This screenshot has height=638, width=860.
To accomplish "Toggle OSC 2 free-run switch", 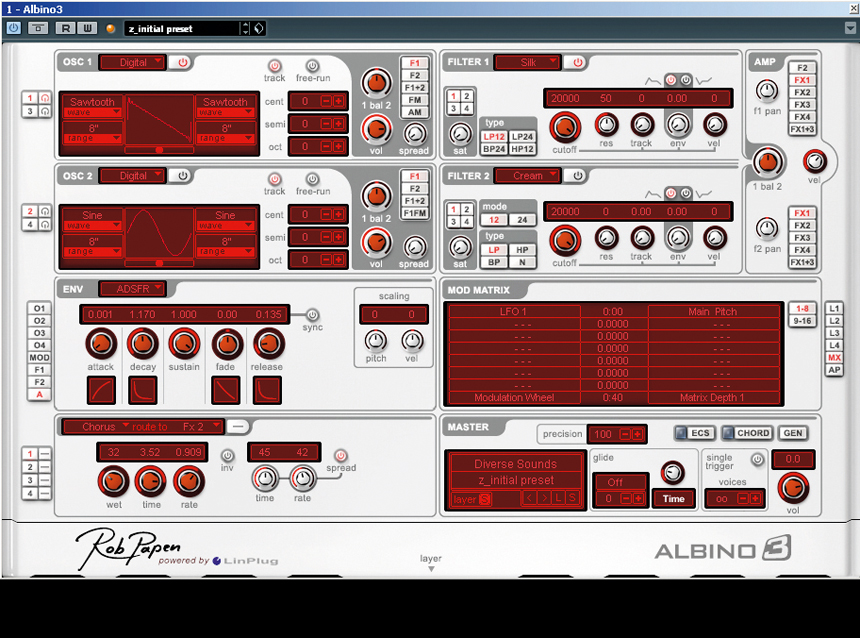I will [312, 179].
